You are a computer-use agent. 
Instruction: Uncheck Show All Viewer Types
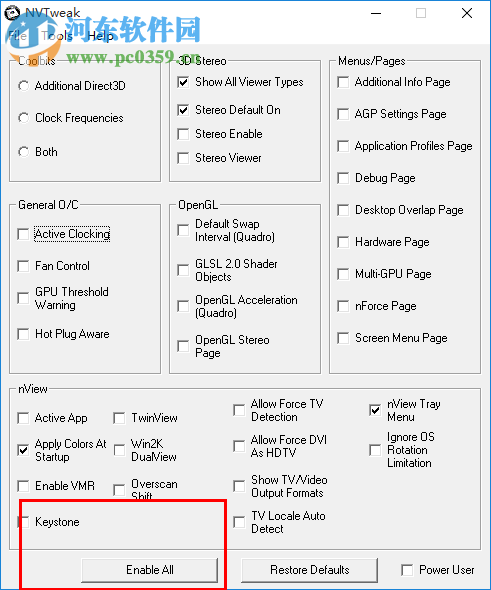pyautogui.click(x=183, y=82)
